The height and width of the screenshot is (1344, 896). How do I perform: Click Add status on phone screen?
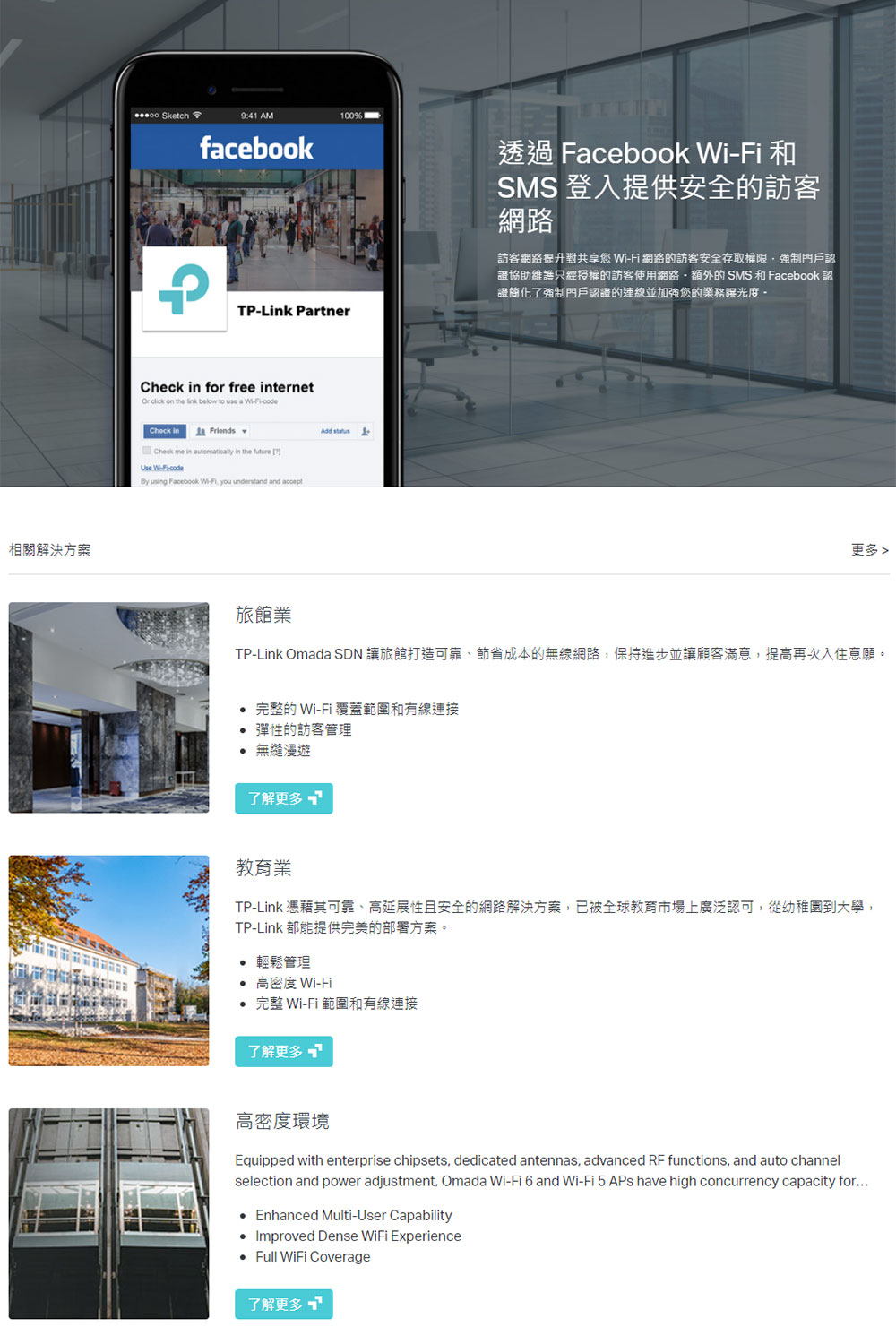click(335, 431)
